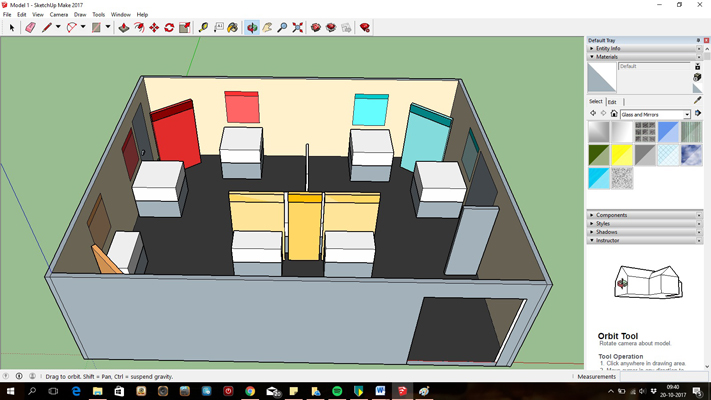The height and width of the screenshot is (400, 711).
Task: Click the current material preview thumbnail
Action: [x=602, y=78]
